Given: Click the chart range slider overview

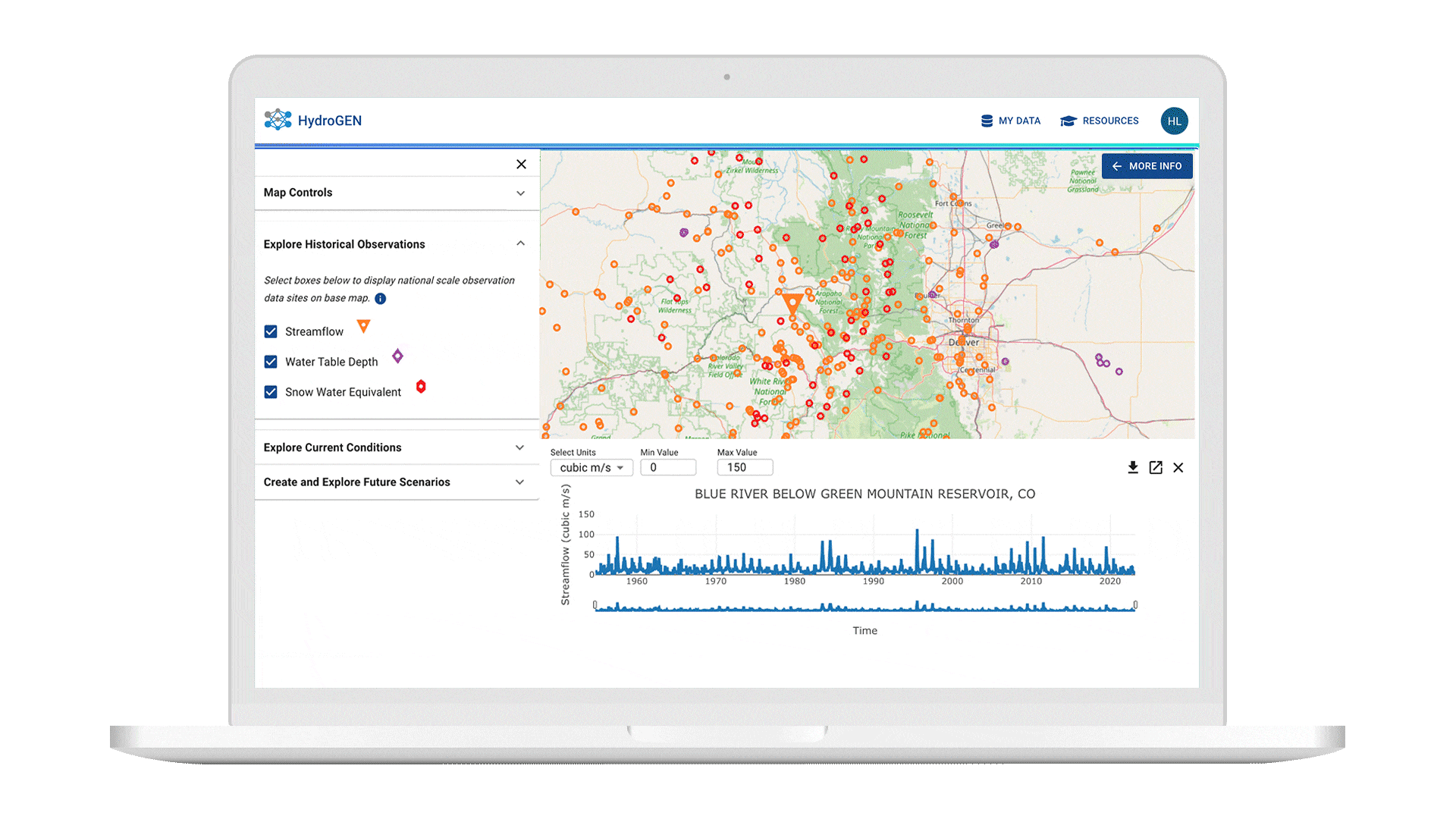Looking at the screenshot, I should tap(865, 605).
